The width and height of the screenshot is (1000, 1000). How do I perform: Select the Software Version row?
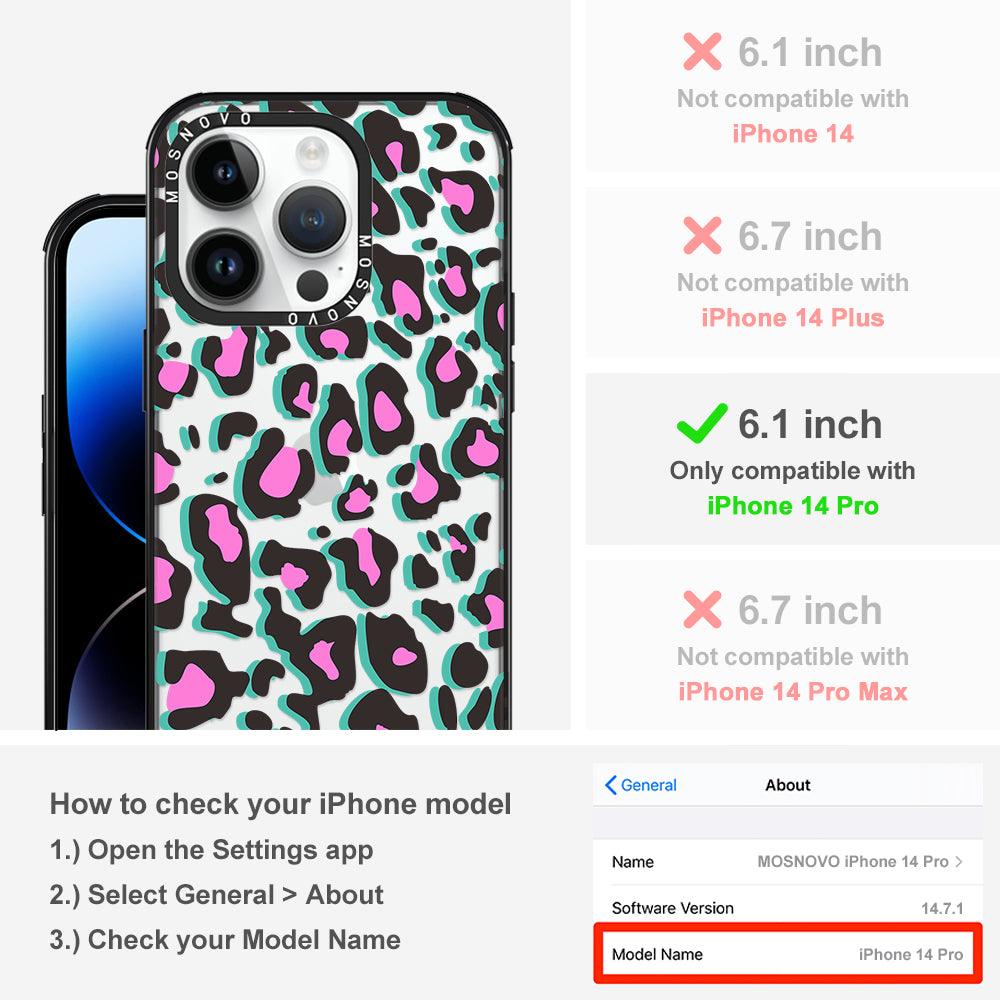coord(787,908)
